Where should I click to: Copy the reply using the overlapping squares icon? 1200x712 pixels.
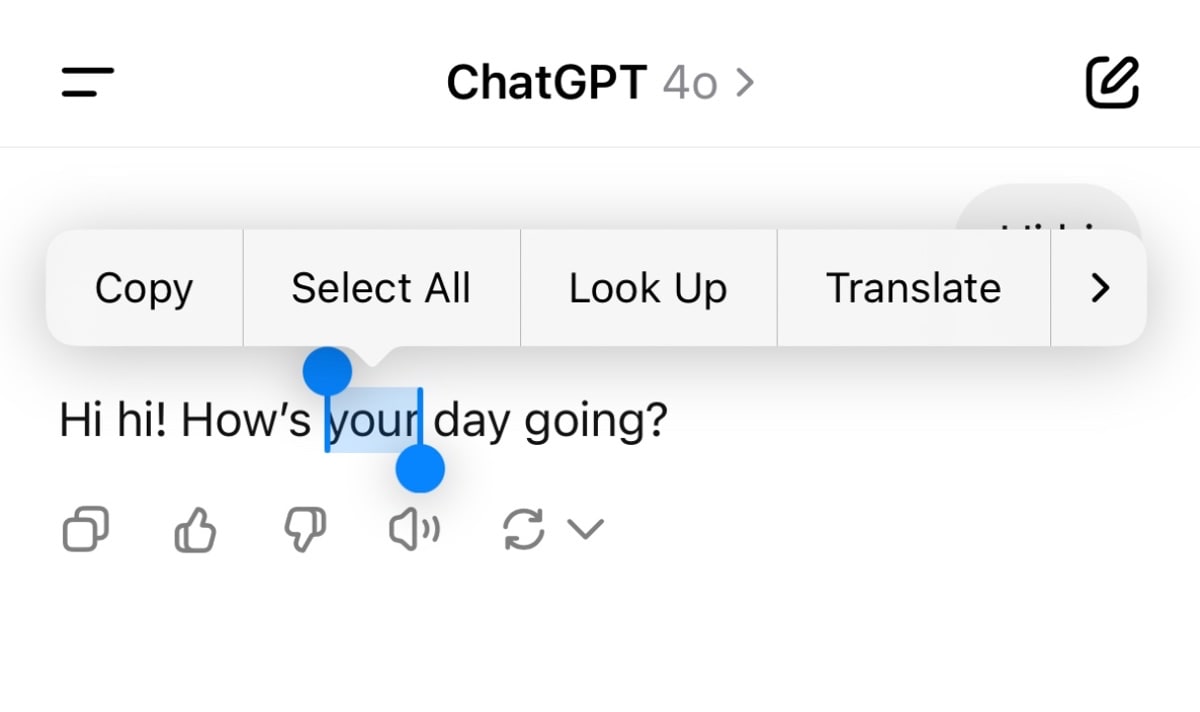85,529
